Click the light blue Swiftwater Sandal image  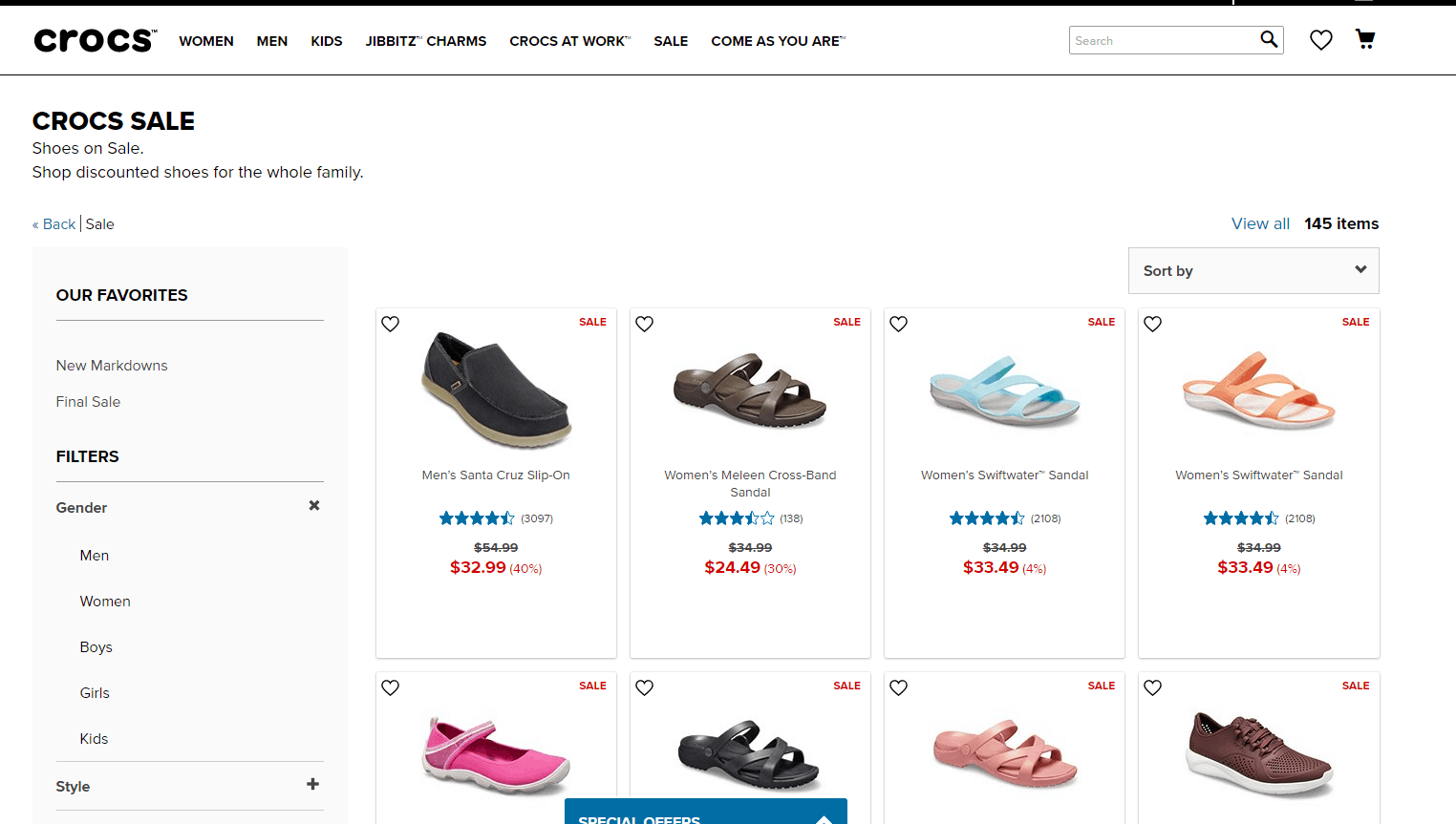(1005, 391)
